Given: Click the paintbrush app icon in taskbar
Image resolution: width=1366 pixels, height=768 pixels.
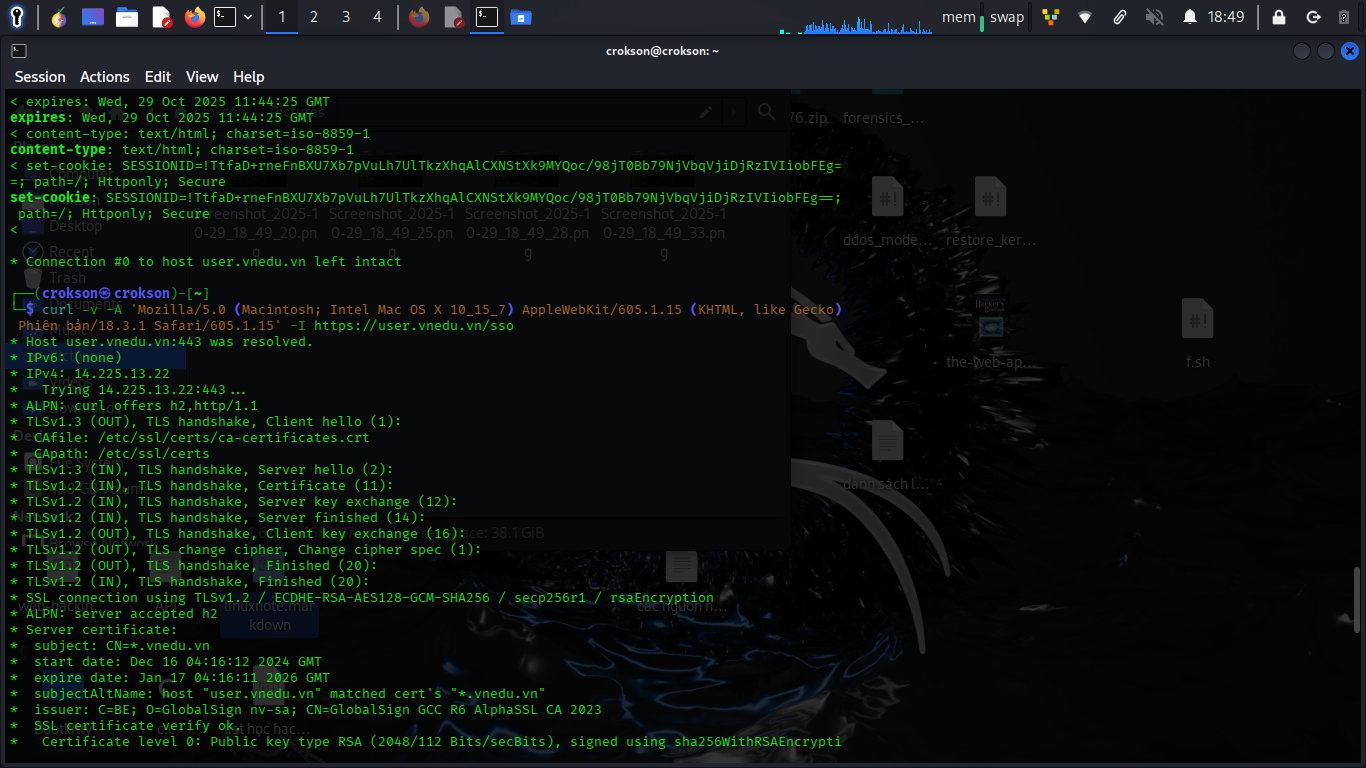Looking at the screenshot, I should tap(58, 17).
